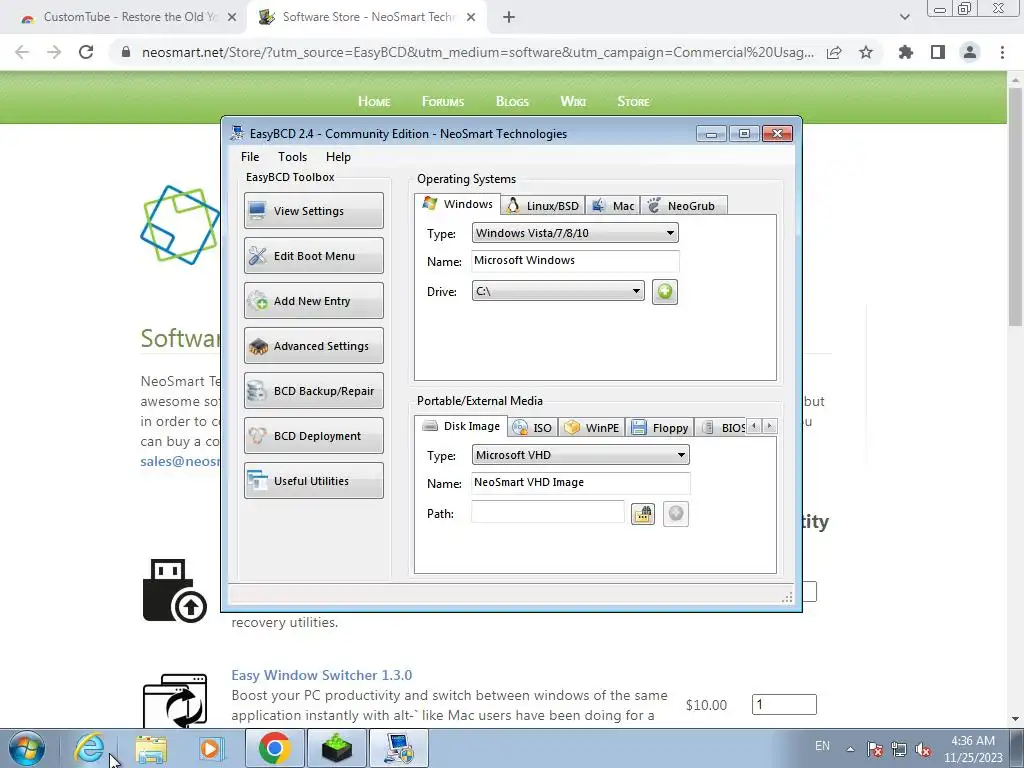The height and width of the screenshot is (768, 1024).
Task: Click the Wiki link in NeoSmart navbar
Action: (573, 101)
